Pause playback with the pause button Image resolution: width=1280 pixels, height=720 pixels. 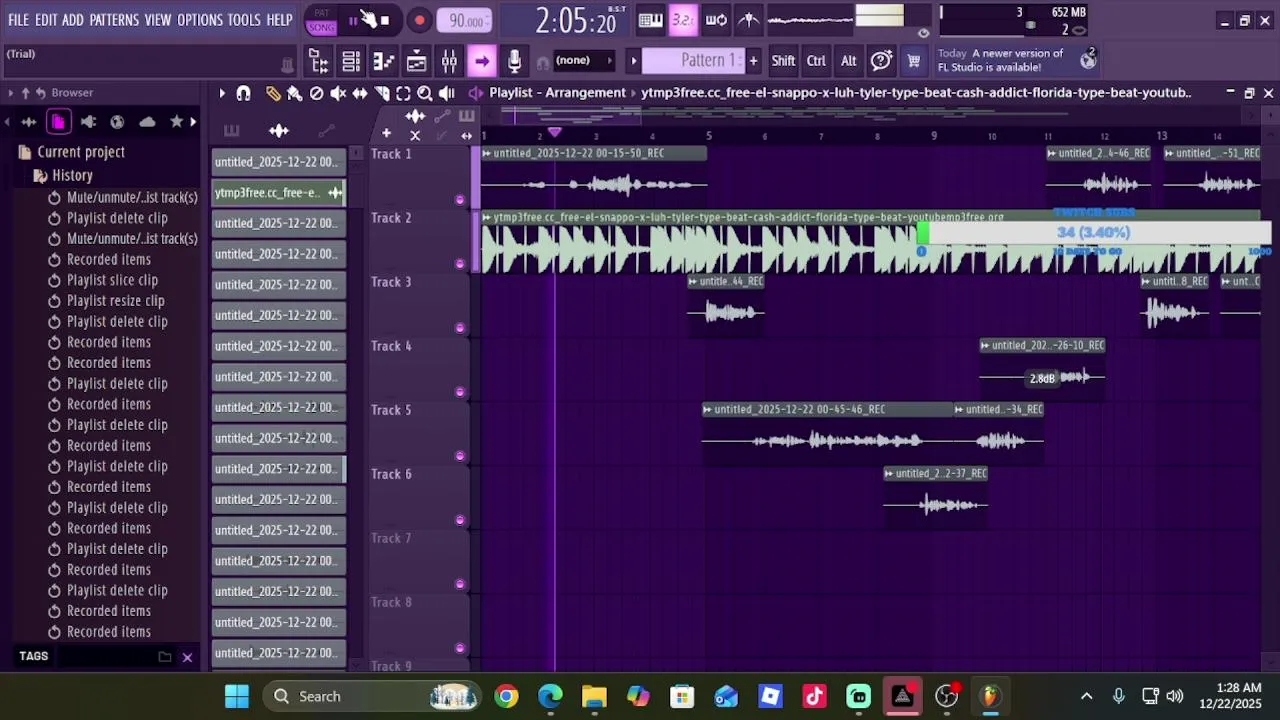(353, 21)
